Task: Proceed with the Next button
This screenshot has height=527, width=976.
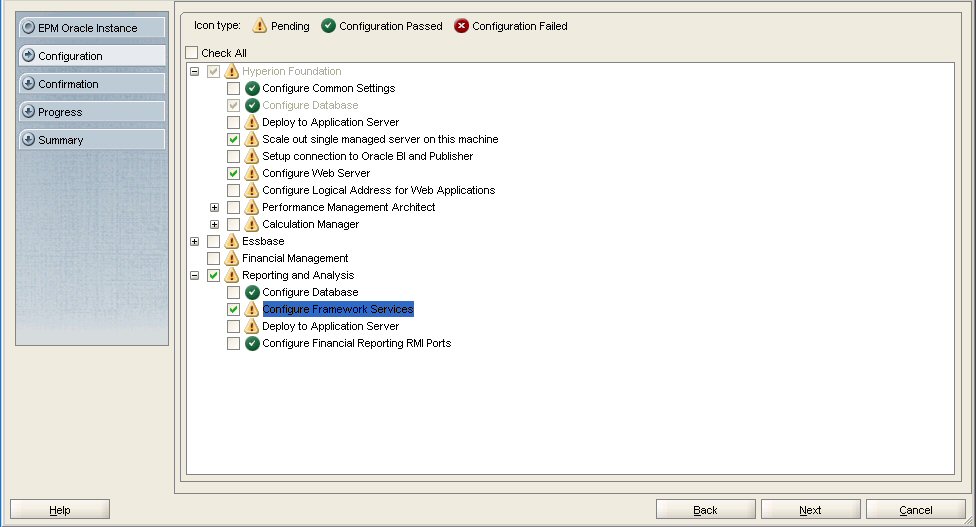Action: (810, 510)
